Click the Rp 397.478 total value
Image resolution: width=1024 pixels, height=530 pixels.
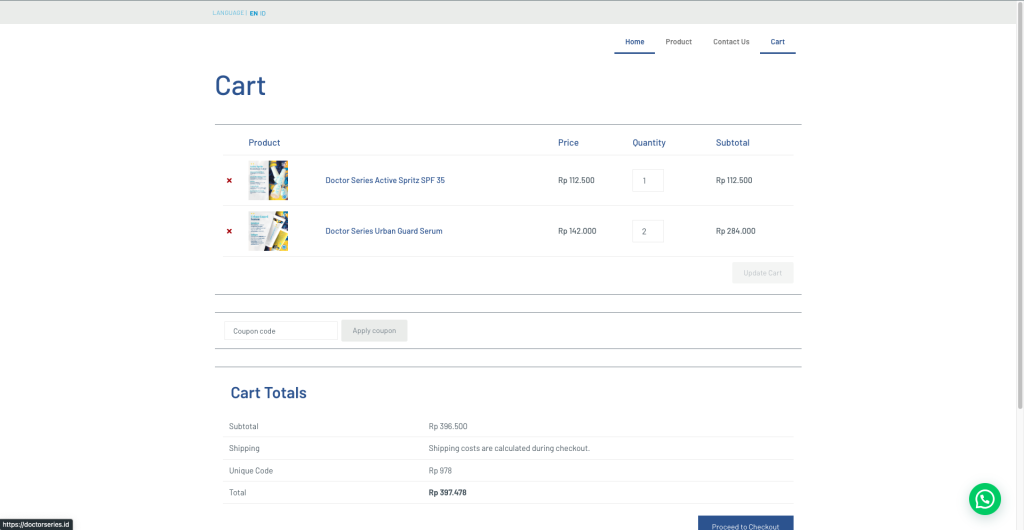click(447, 493)
